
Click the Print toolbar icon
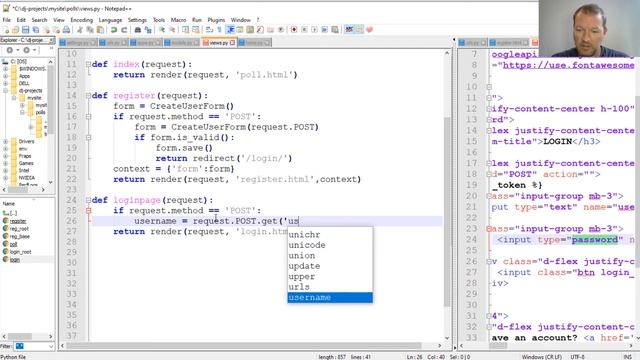(66, 30)
